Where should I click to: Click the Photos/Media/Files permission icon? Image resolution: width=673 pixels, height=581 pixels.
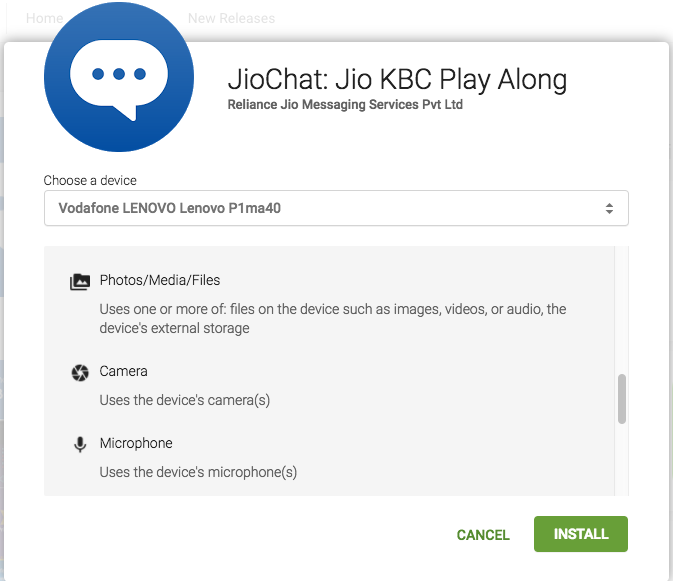(x=80, y=282)
